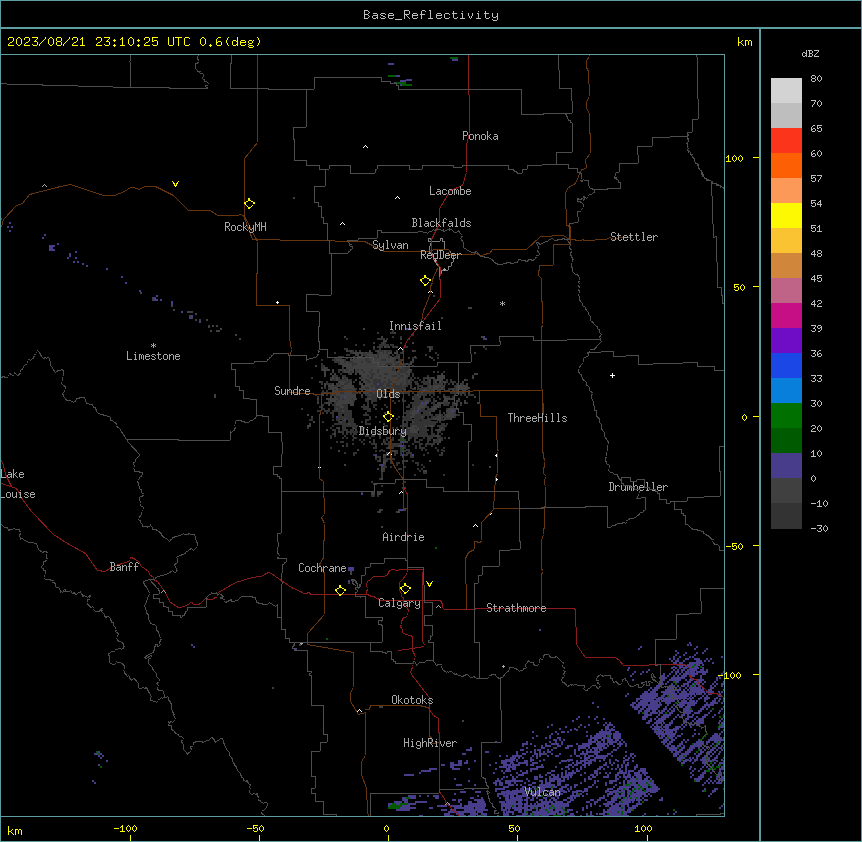Click the yellow marker south of RedDeer

click(425, 281)
